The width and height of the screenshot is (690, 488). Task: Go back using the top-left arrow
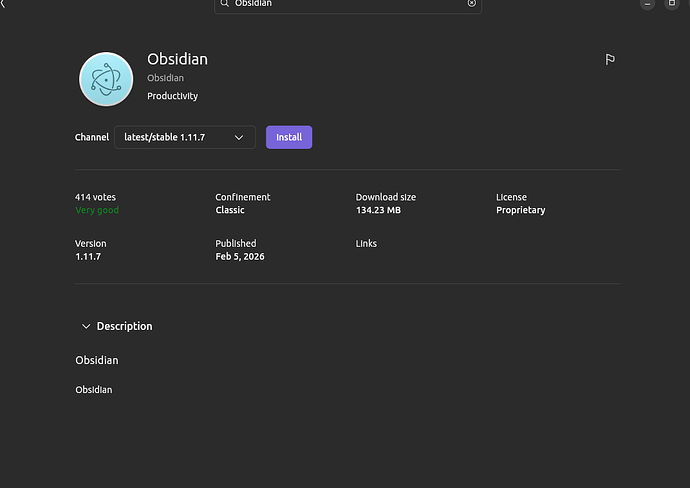click(x=4, y=4)
